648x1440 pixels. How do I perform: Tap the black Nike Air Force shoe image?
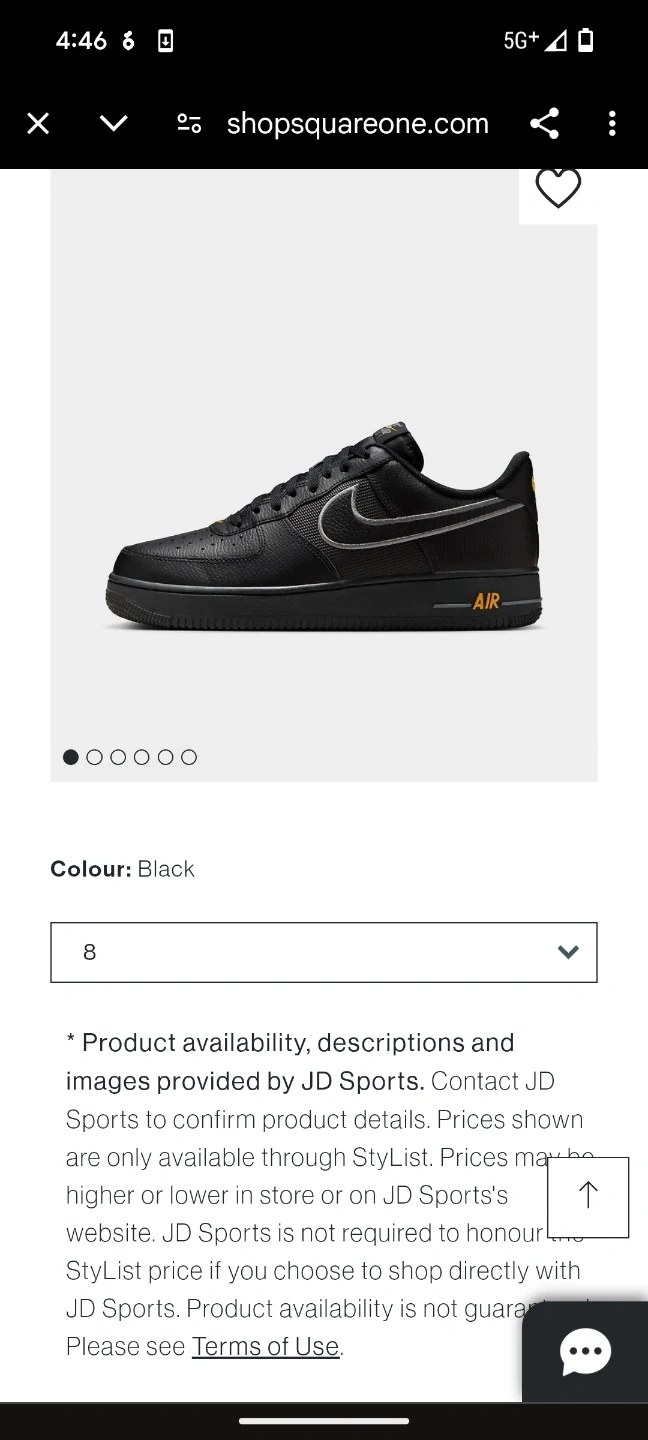click(x=324, y=530)
